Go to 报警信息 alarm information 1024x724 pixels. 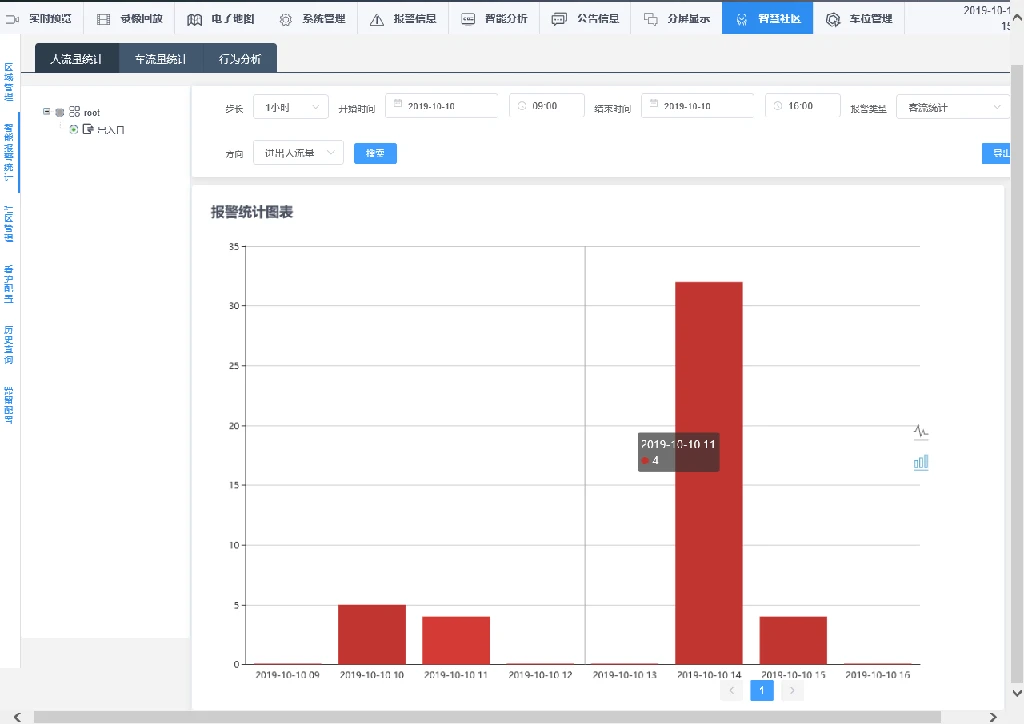click(402, 19)
